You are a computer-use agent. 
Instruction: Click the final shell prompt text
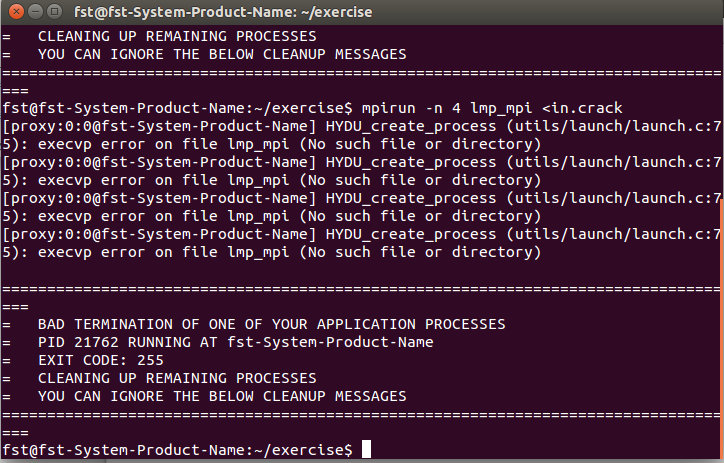pos(178,450)
